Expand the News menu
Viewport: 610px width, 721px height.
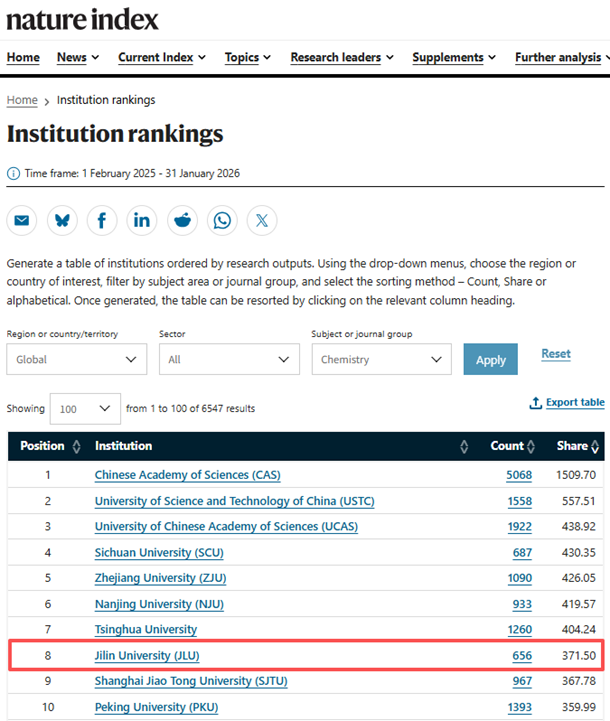(x=78, y=57)
